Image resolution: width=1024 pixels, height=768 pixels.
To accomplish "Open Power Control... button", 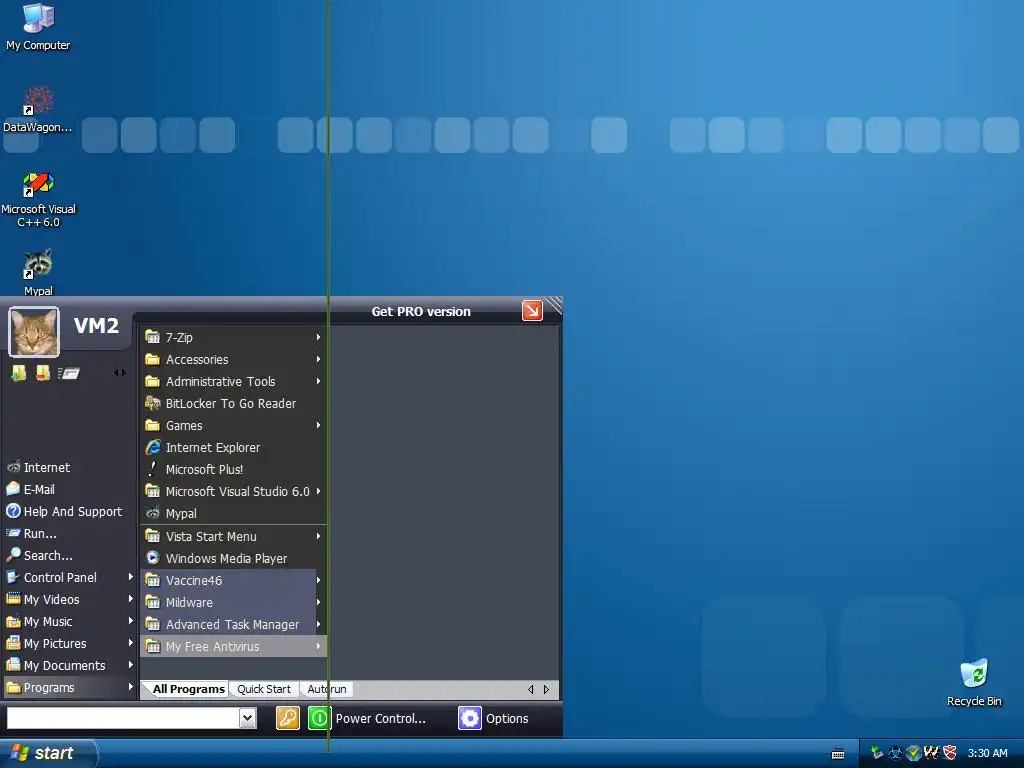I will tap(380, 718).
